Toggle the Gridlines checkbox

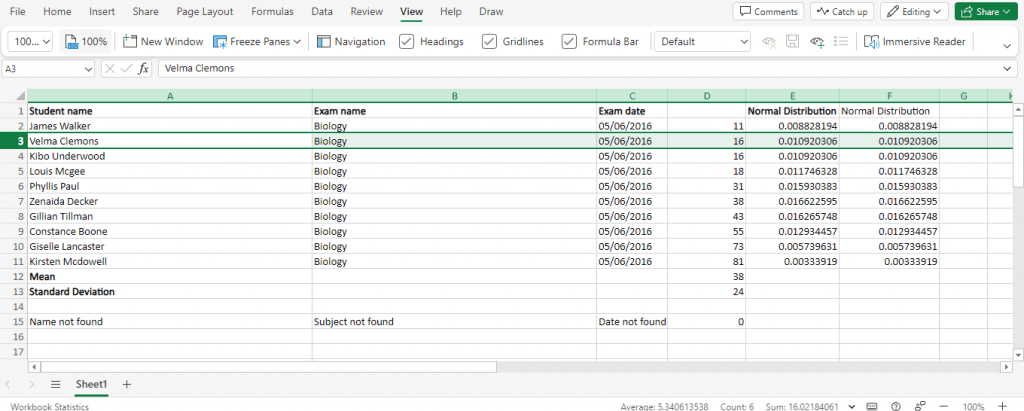tap(489, 42)
